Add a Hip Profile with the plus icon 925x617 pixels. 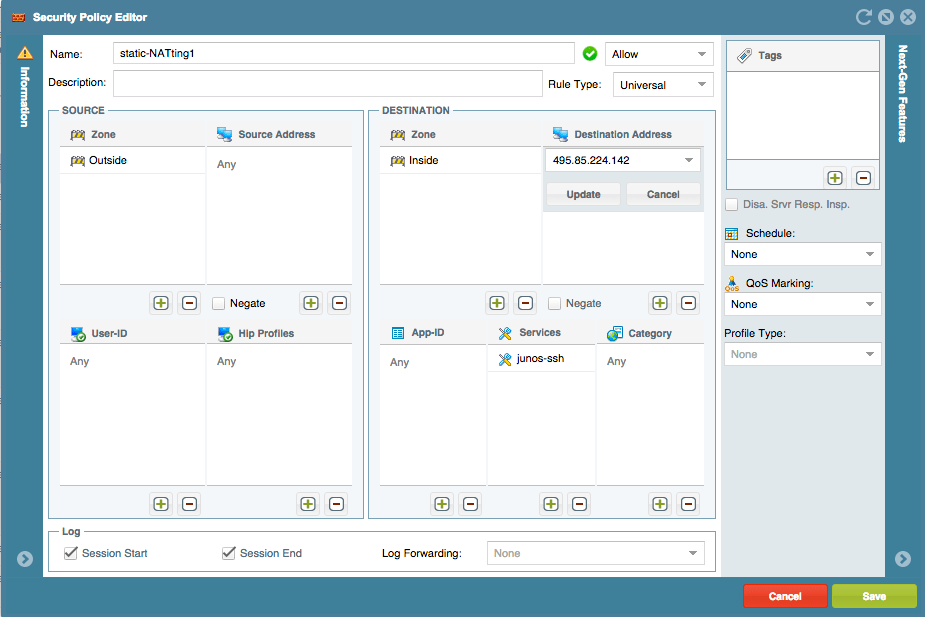308,504
